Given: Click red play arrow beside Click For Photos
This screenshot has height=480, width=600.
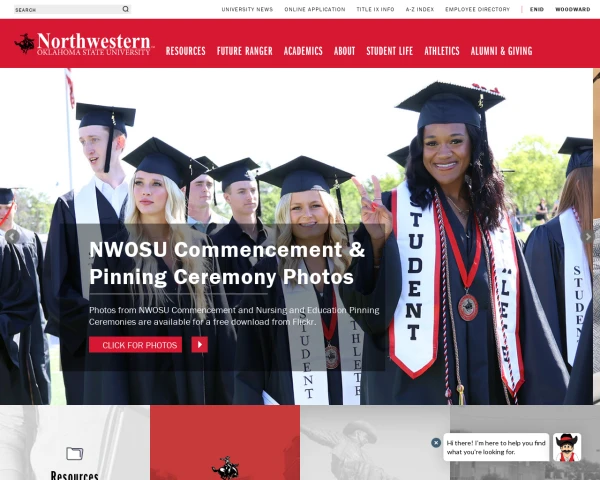Looking at the screenshot, I should (x=200, y=344).
